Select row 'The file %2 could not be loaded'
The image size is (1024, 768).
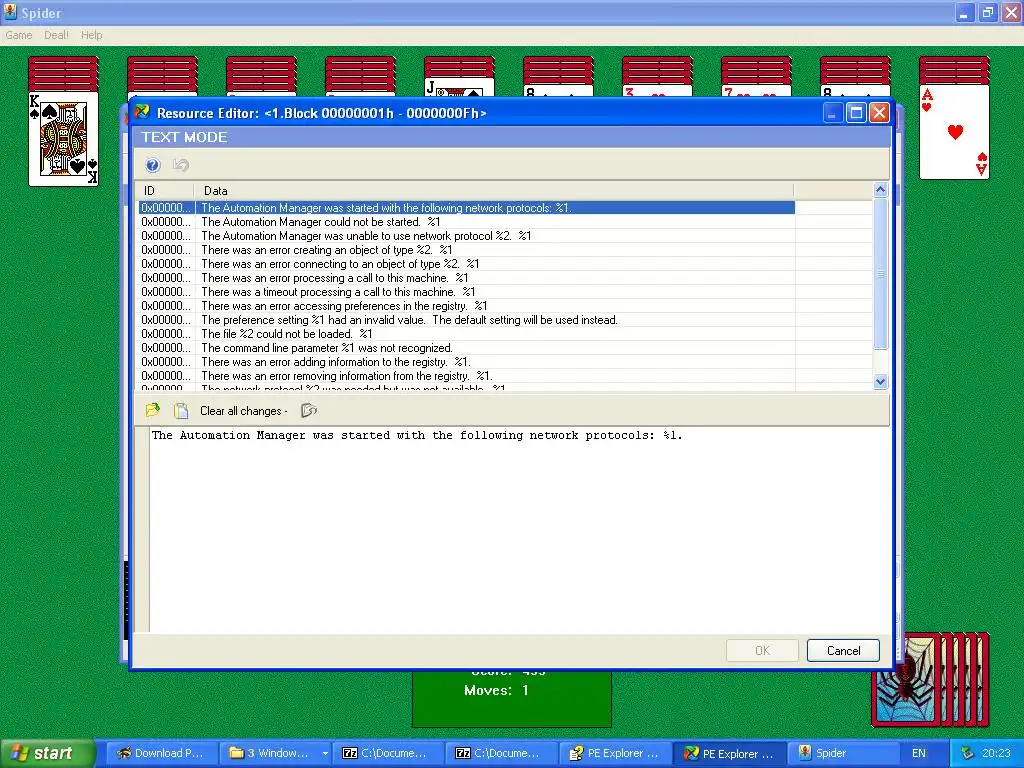point(467,334)
